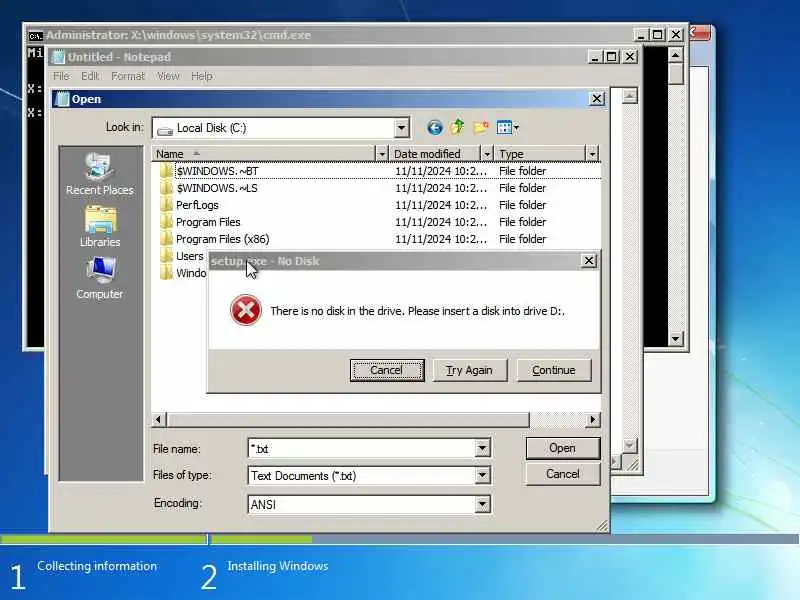Image resolution: width=800 pixels, height=600 pixels.
Task: Minimize the cmd.exe window
Action: (641, 35)
